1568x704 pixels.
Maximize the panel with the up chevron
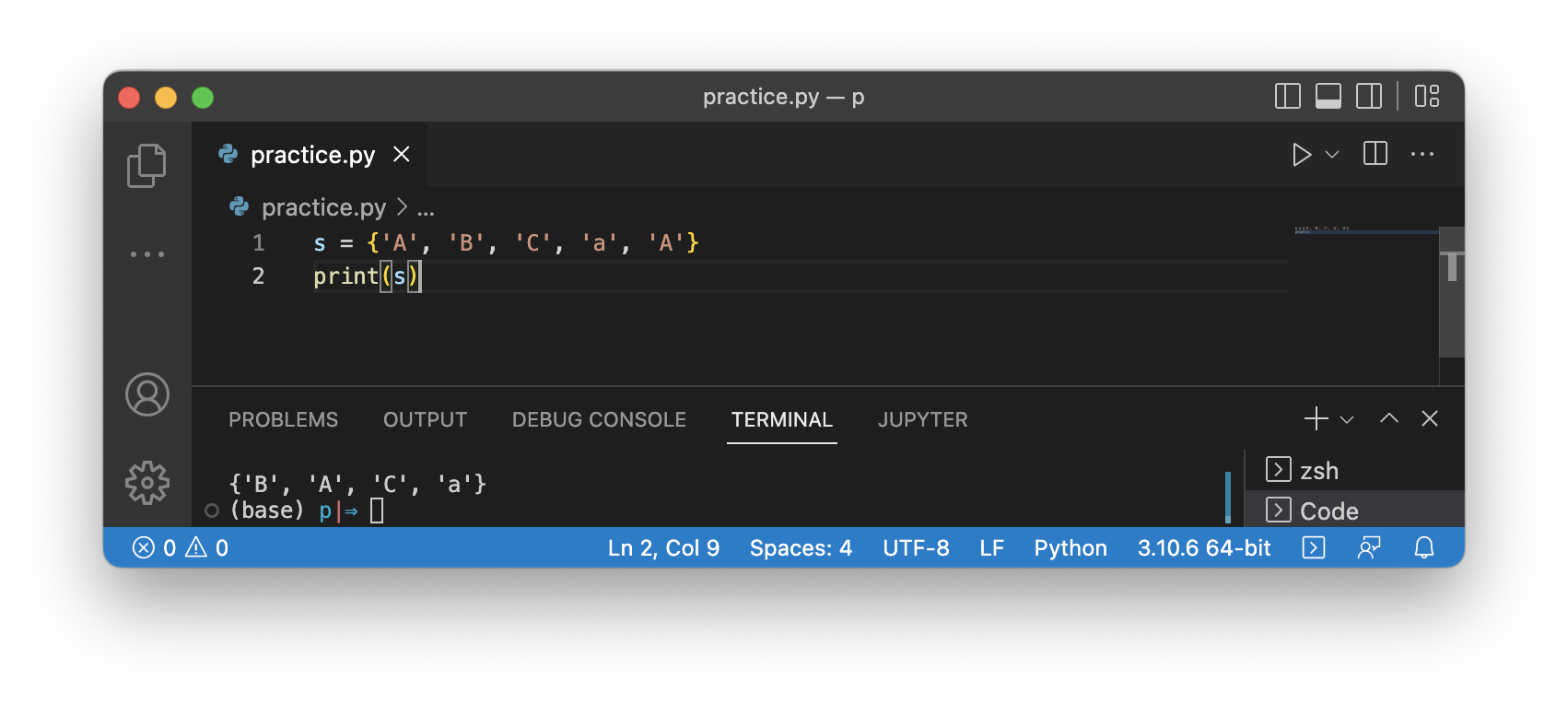coord(1389,418)
